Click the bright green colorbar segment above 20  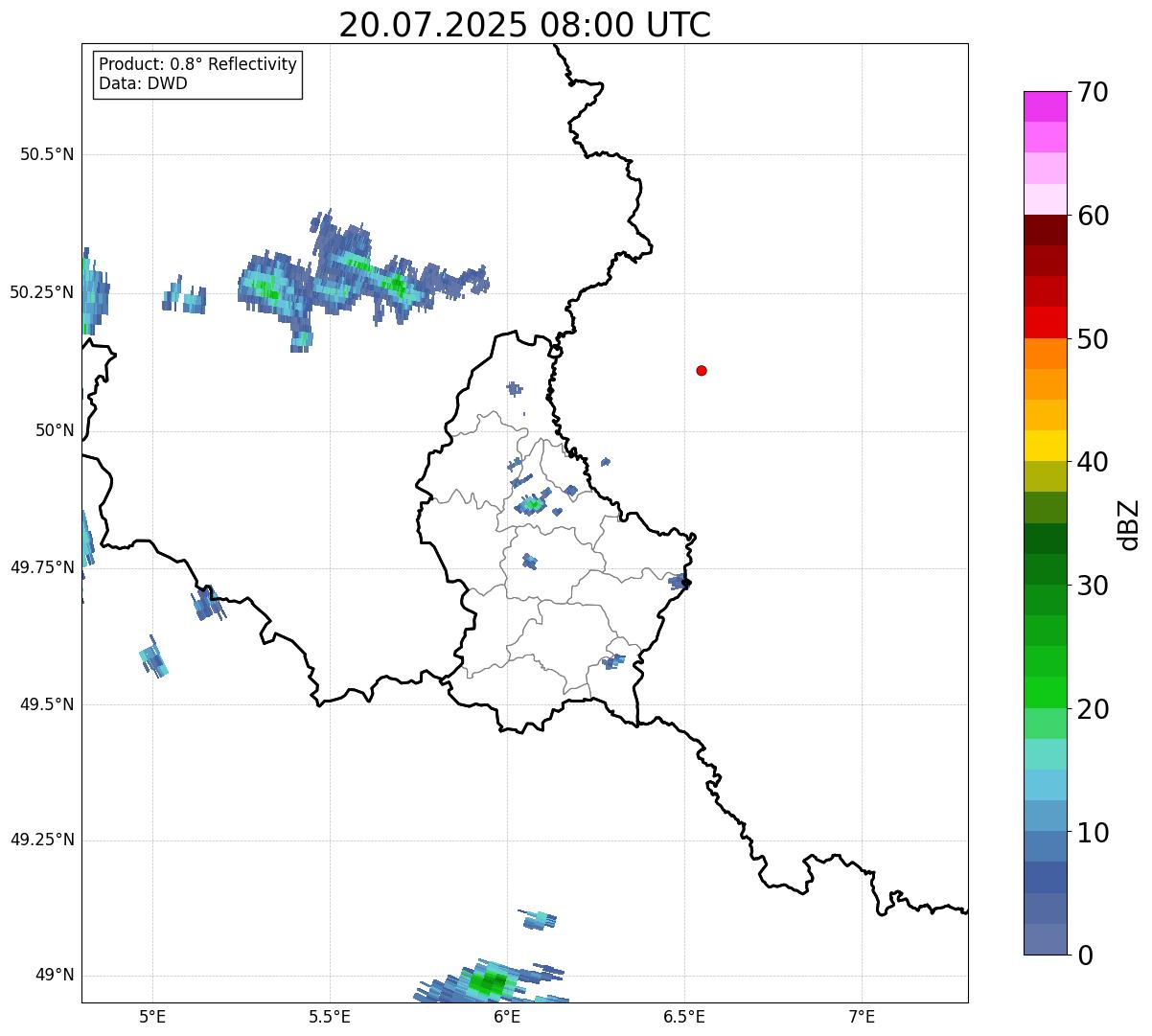point(1046,693)
